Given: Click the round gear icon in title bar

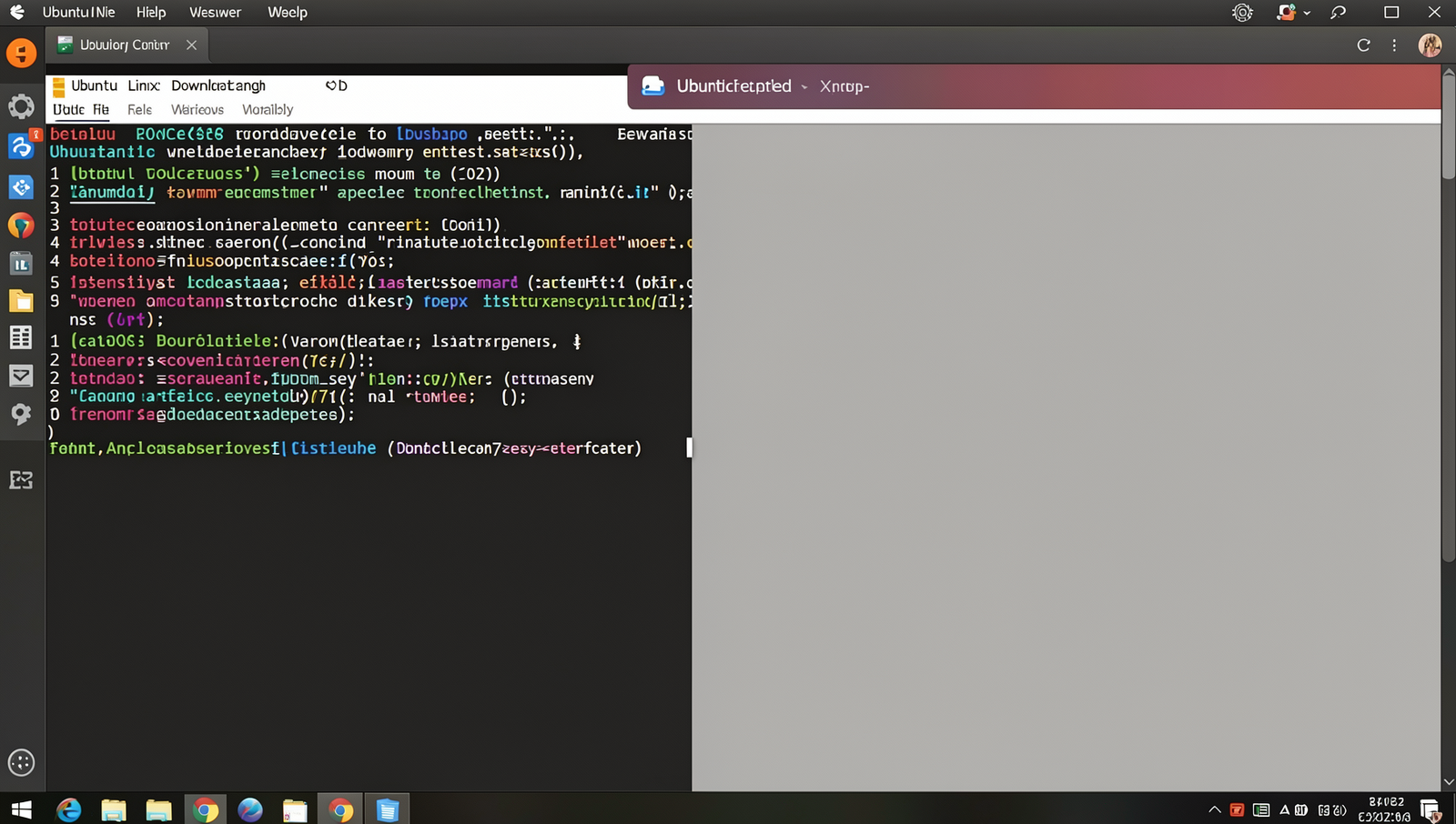Looking at the screenshot, I should (1242, 13).
